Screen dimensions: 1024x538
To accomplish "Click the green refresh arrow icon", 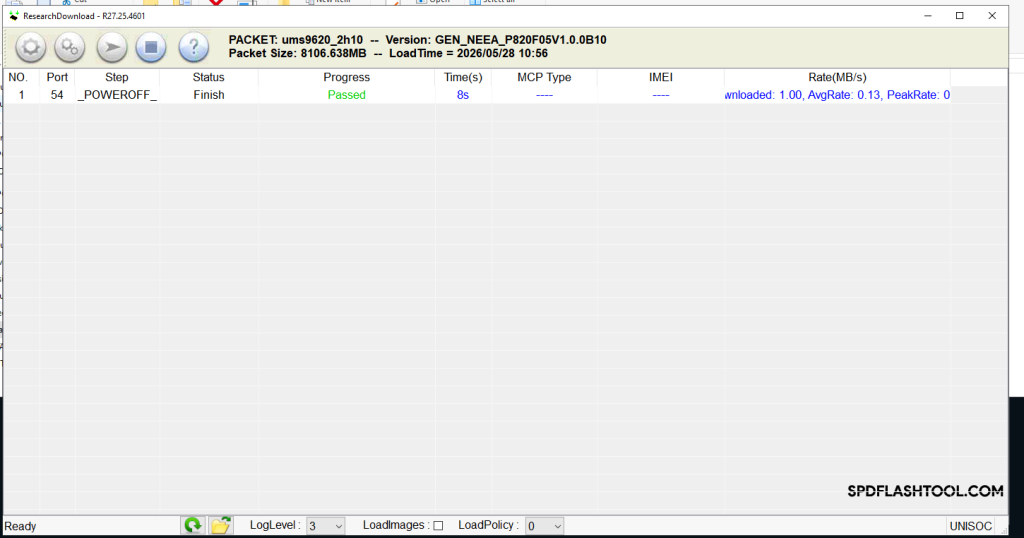I will click(x=193, y=525).
